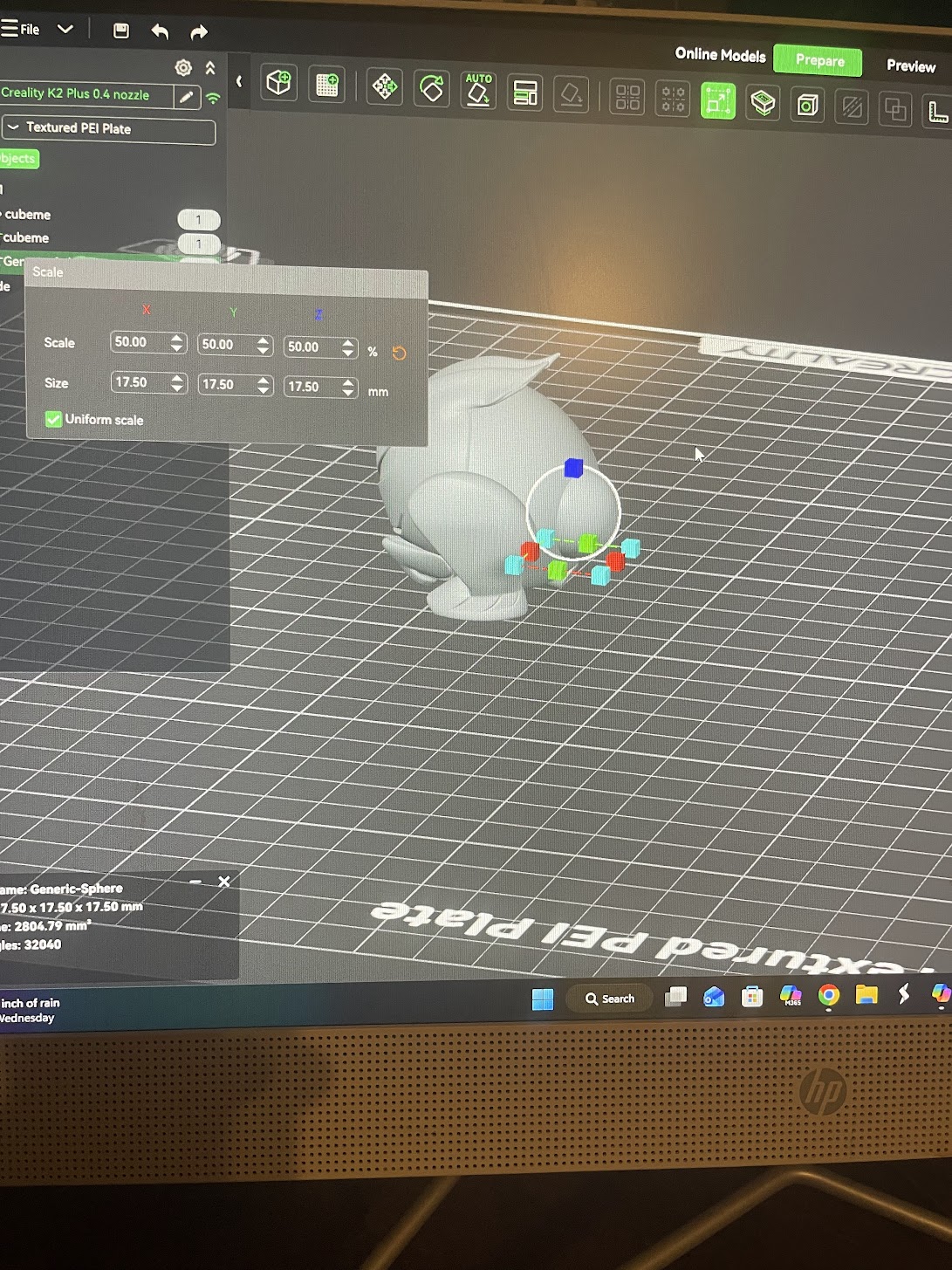This screenshot has height=1270, width=952.
Task: Open Google Chrome from the taskbar
Action: pyautogui.click(x=828, y=995)
